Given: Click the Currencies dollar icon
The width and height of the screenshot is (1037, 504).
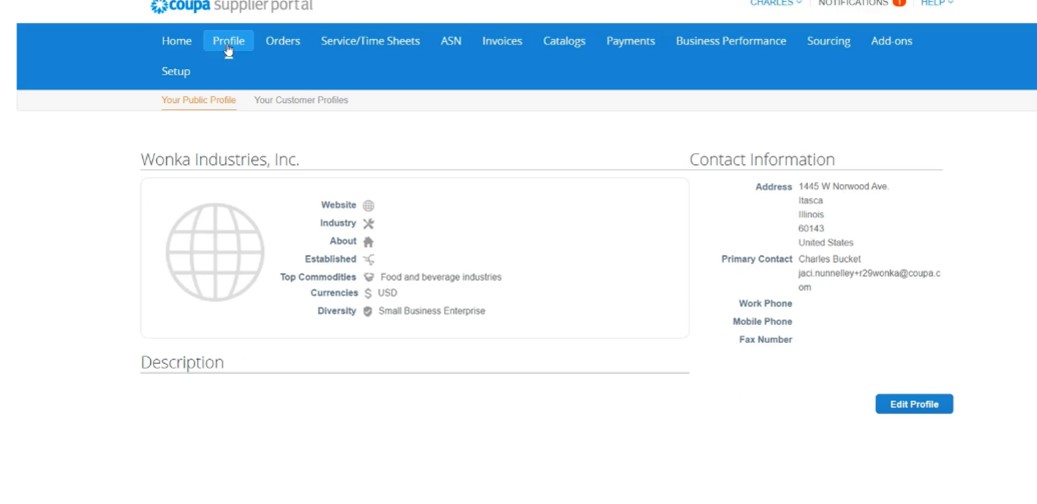Looking at the screenshot, I should pos(368,294).
